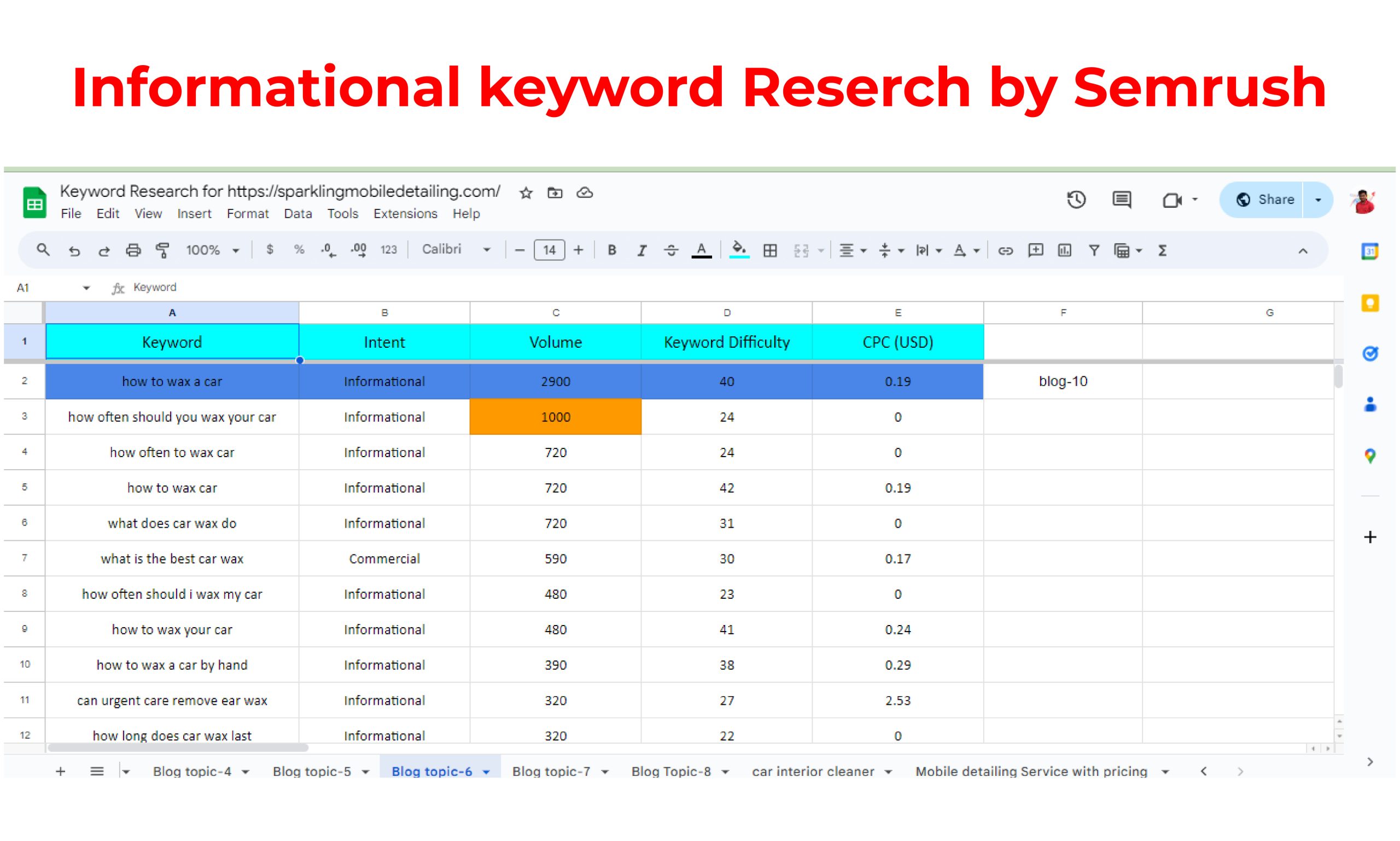Open the Google account avatar
This screenshot has width=1400, height=841.
pos(1363,201)
